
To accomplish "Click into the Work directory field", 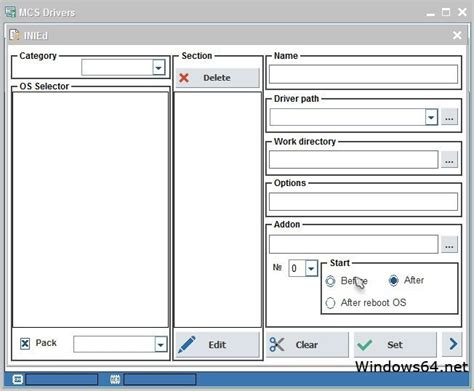I will [353, 160].
